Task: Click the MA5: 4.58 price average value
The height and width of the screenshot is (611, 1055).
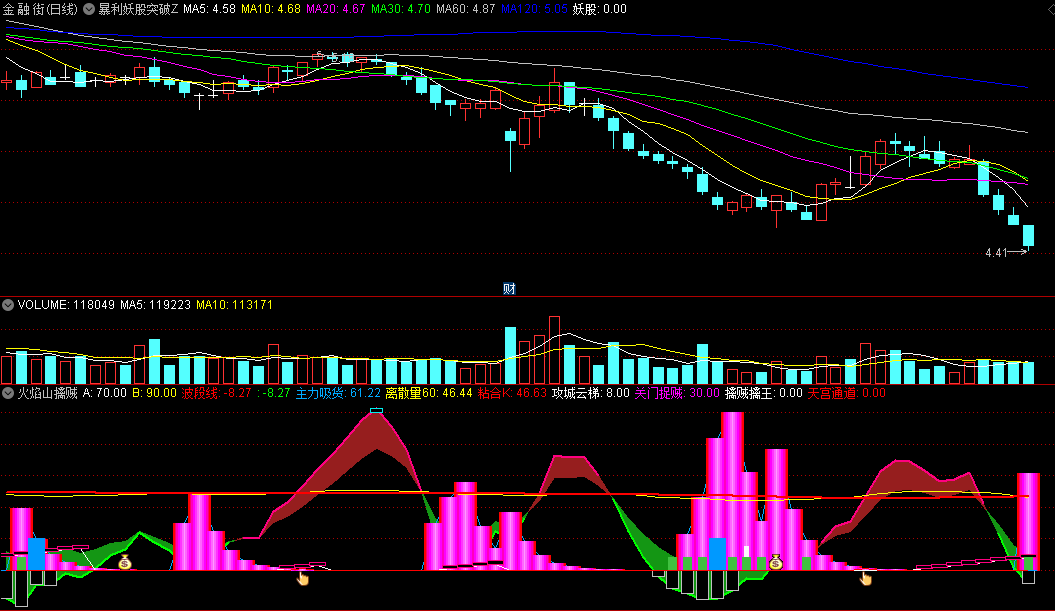Action: tap(209, 9)
